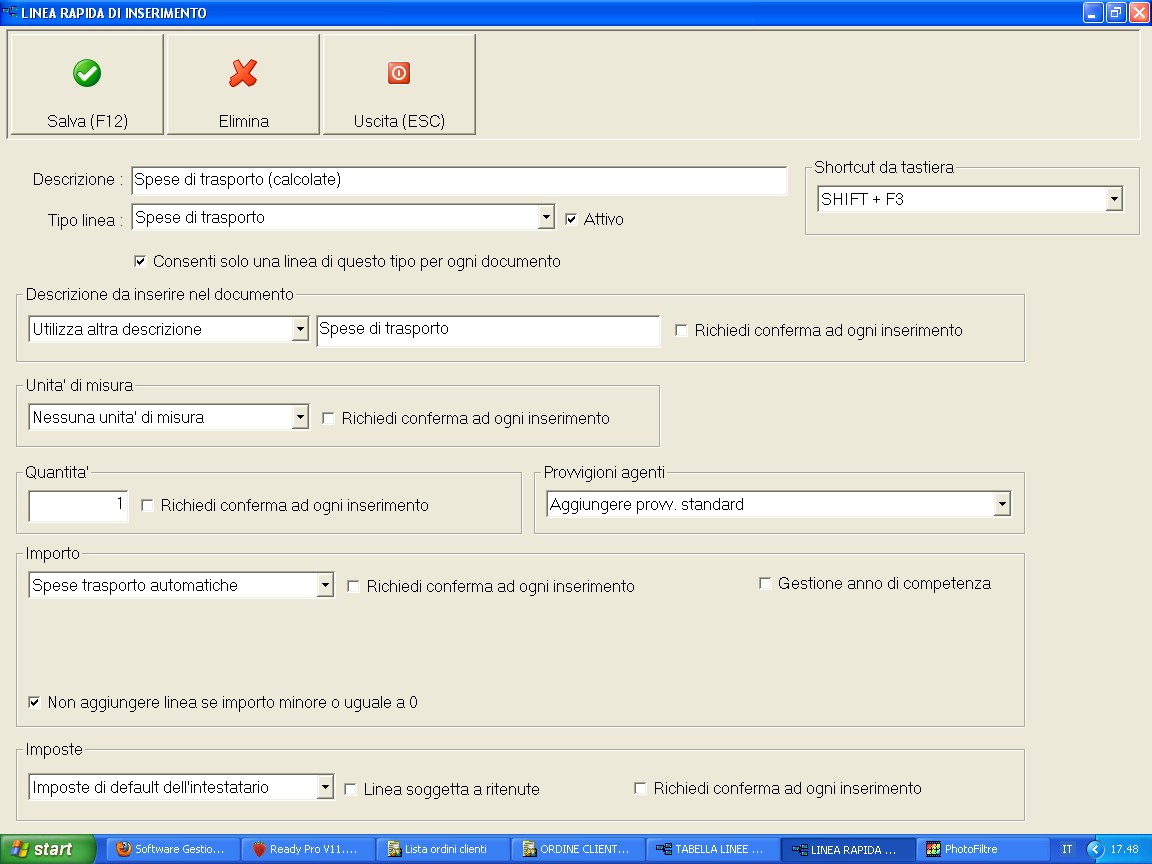Switch to TABELLA LINEE taskbar item
The image size is (1152, 864).
[x=714, y=849]
